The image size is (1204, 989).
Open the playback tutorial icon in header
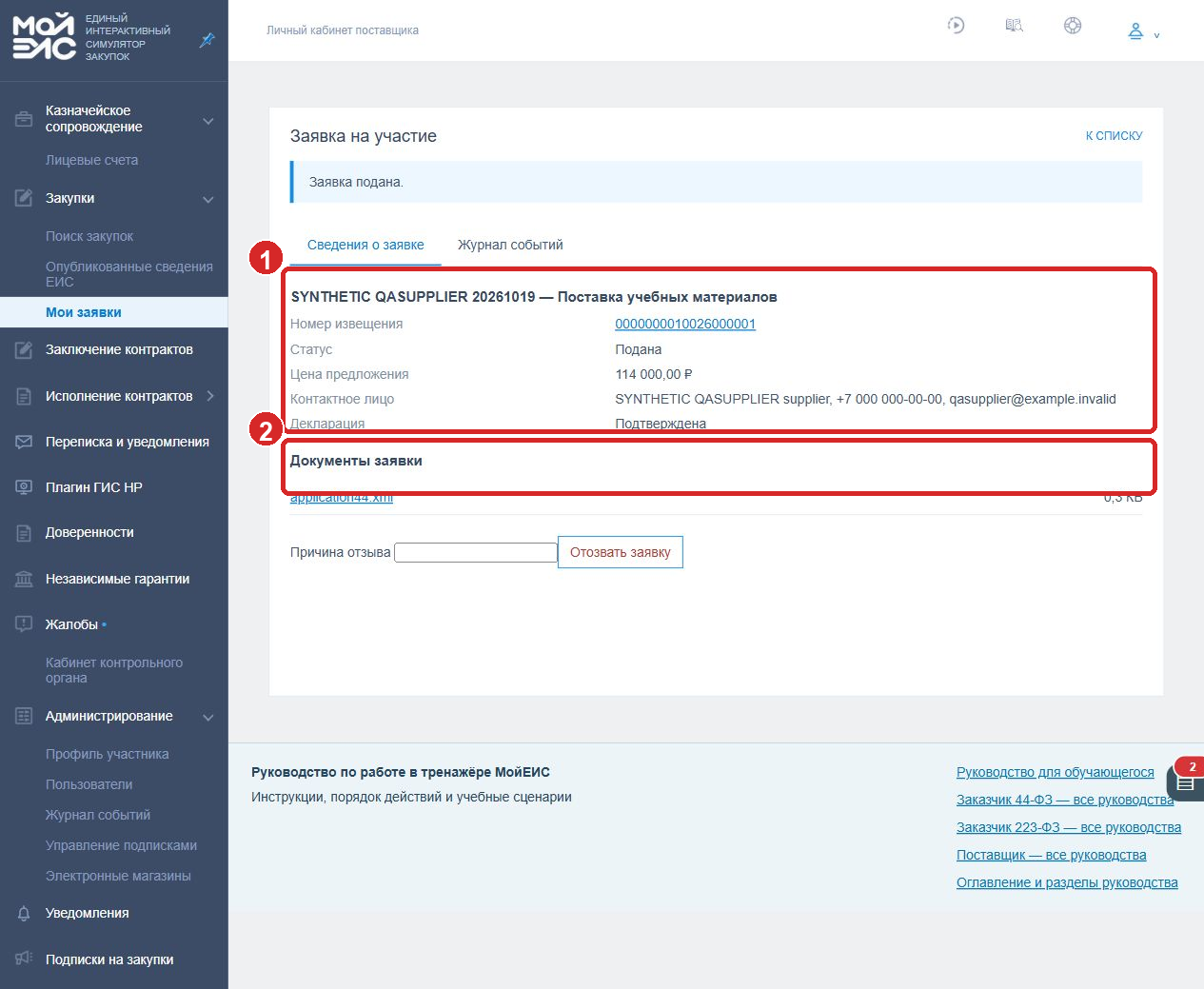[x=957, y=26]
